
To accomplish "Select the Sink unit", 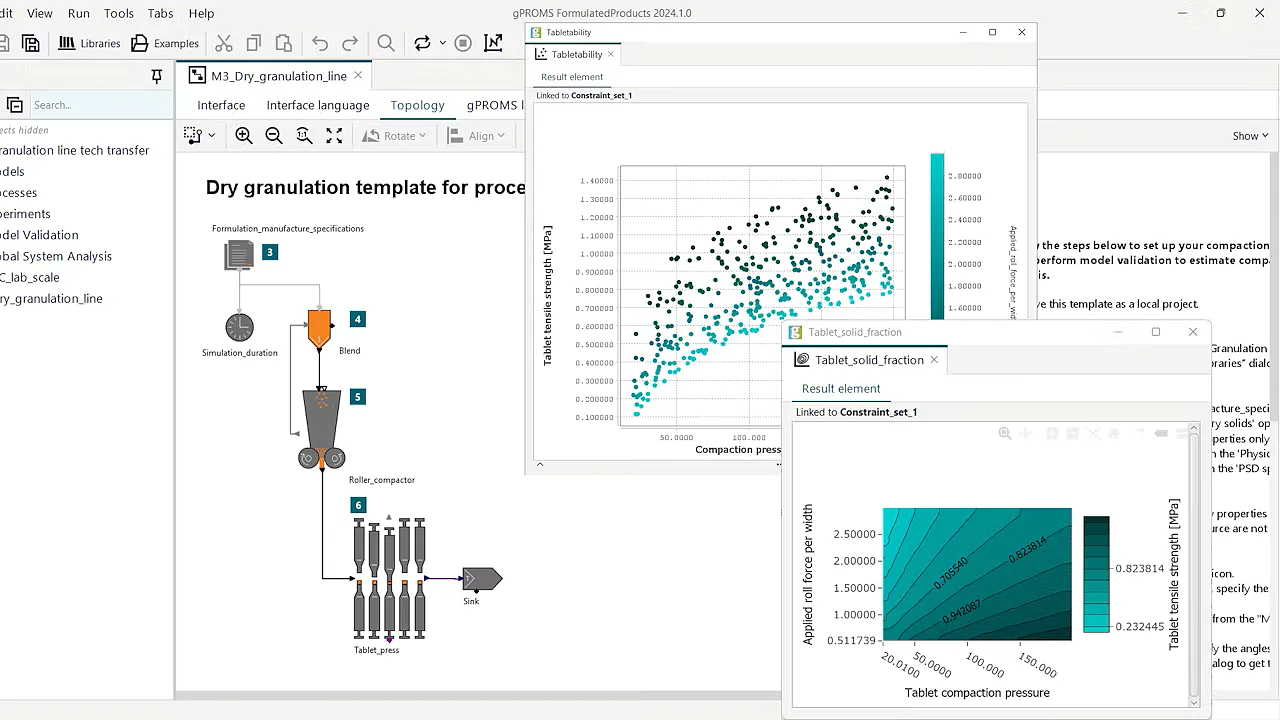I will [481, 578].
